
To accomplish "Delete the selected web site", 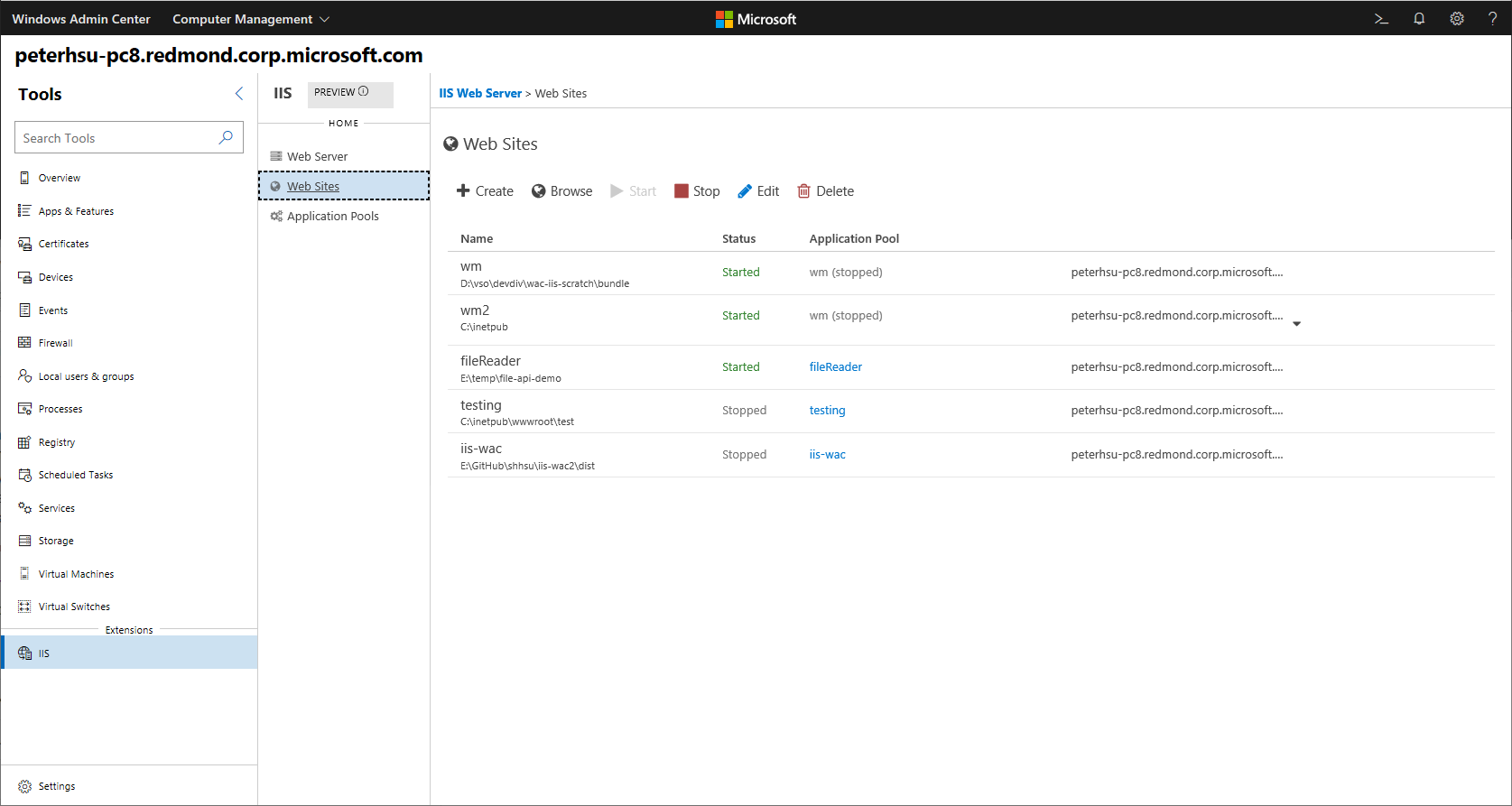I will [x=826, y=191].
